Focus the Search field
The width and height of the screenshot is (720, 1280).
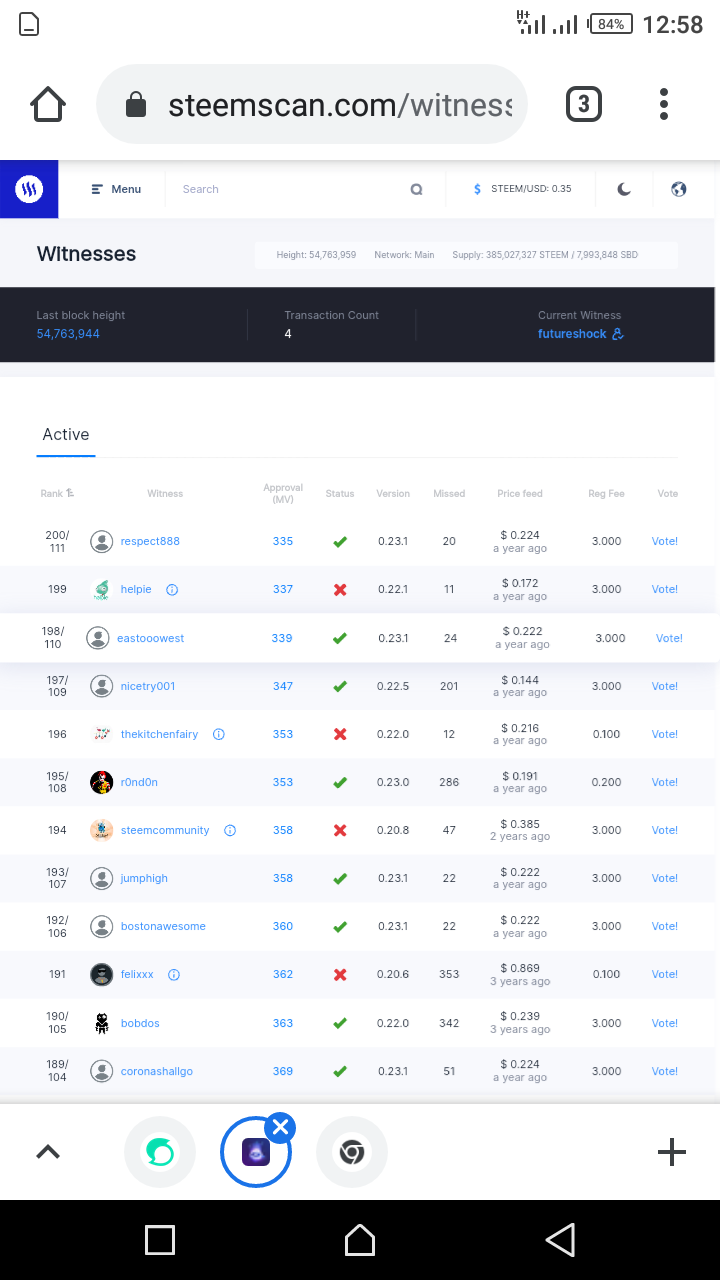290,189
